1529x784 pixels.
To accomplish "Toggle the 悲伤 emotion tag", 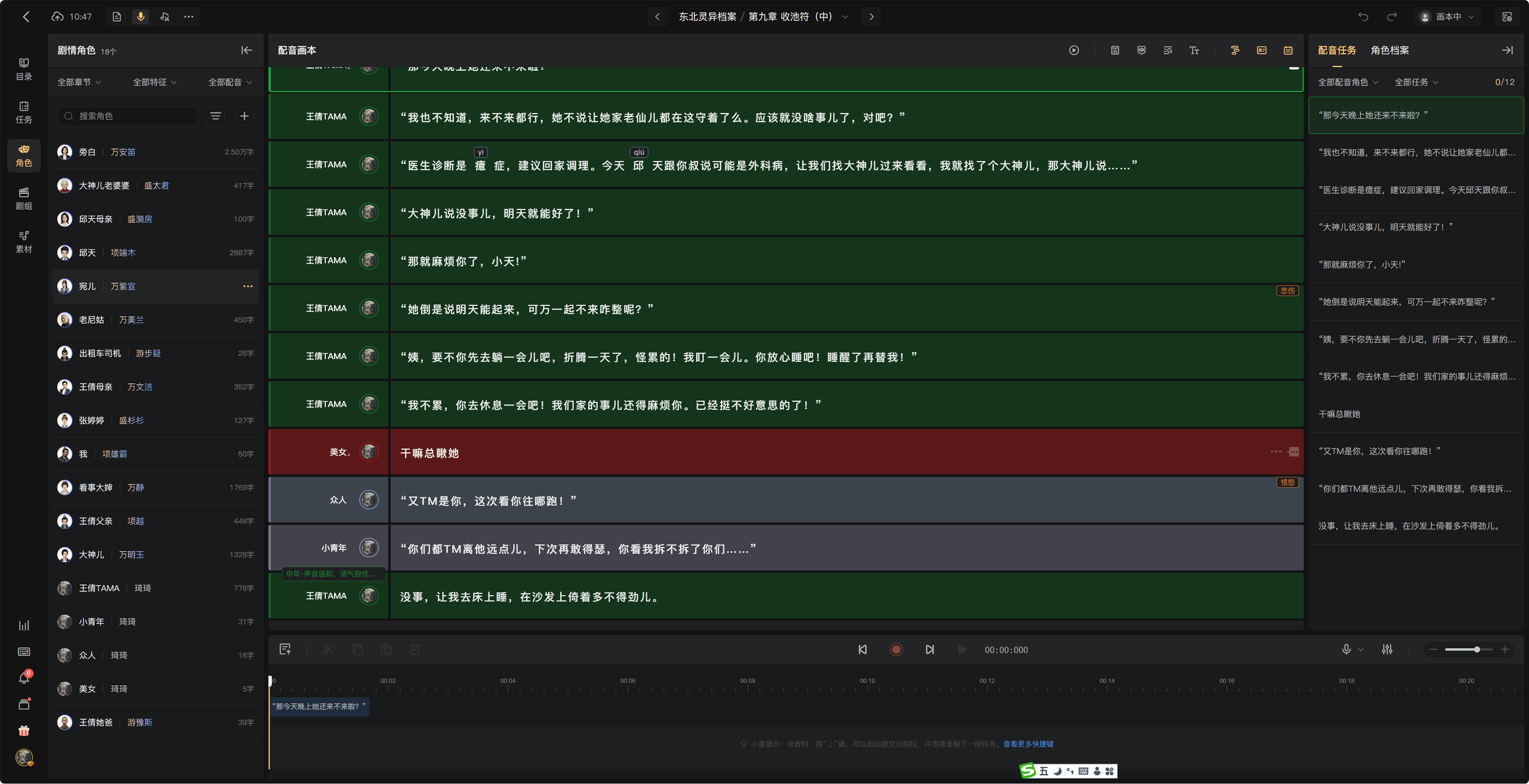I will click(x=1287, y=290).
